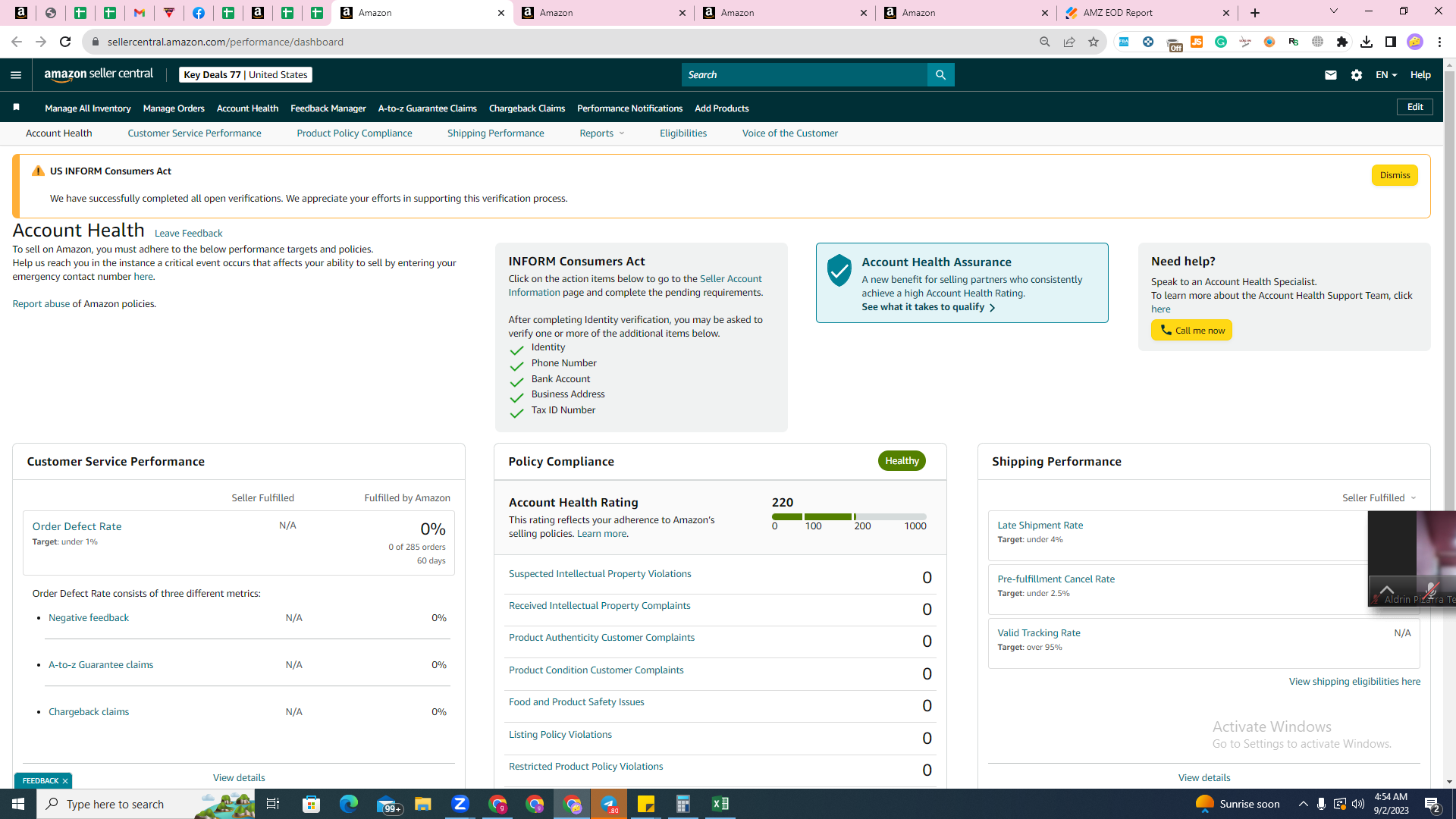Switch to the Eligibilities tab
Screen dimensions: 1456x819
682,133
